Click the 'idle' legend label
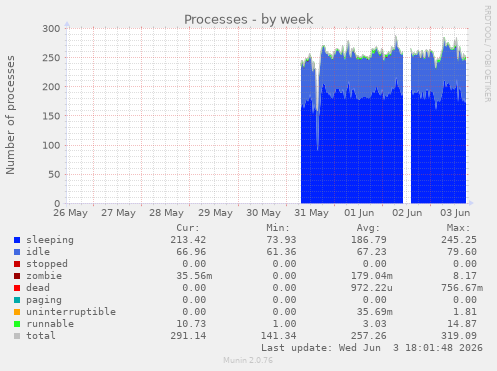The height and width of the screenshot is (371, 497). click(x=38, y=252)
